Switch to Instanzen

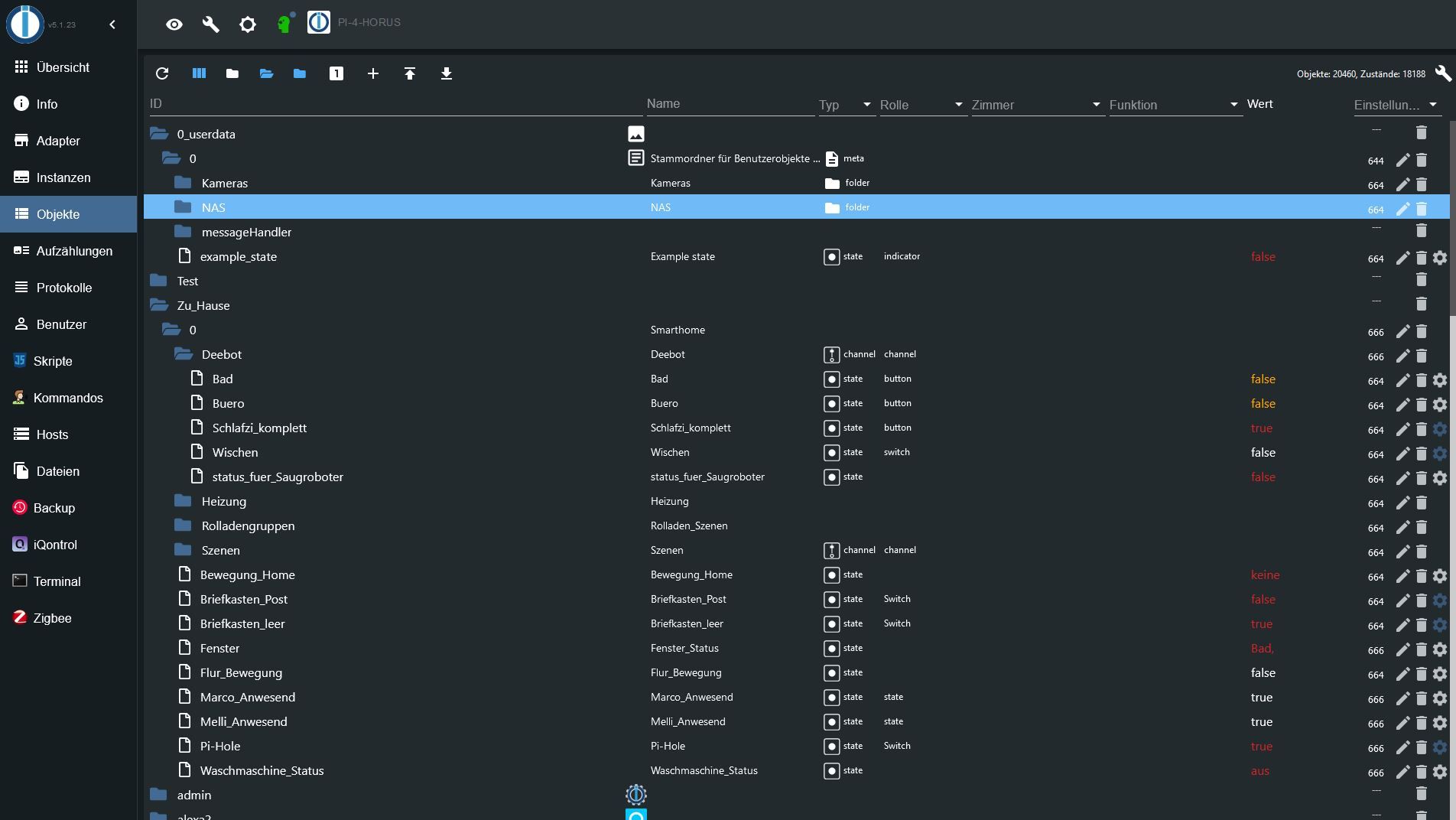tap(68, 177)
